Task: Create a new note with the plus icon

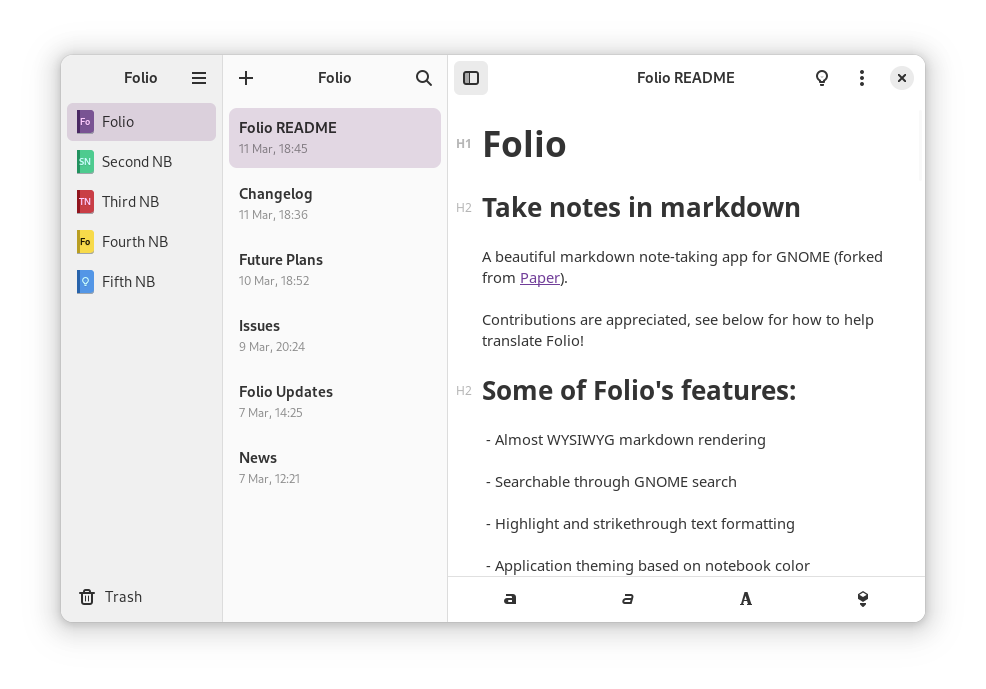Action: pos(246,78)
